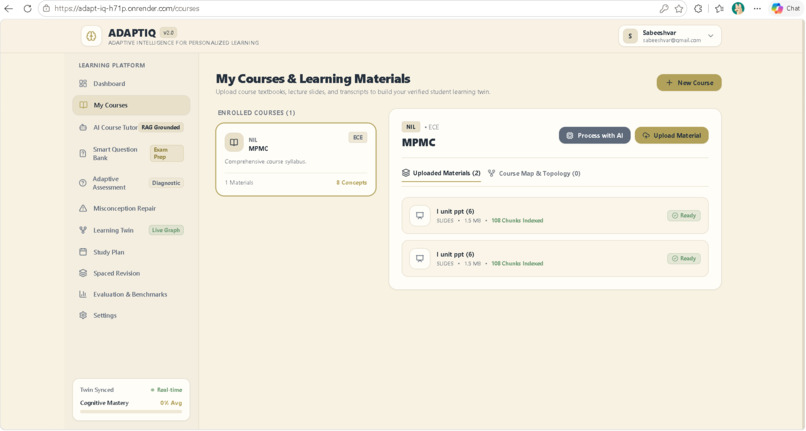Click Ready status of second I unit ppt
This screenshot has height=431, width=806.
click(x=684, y=258)
